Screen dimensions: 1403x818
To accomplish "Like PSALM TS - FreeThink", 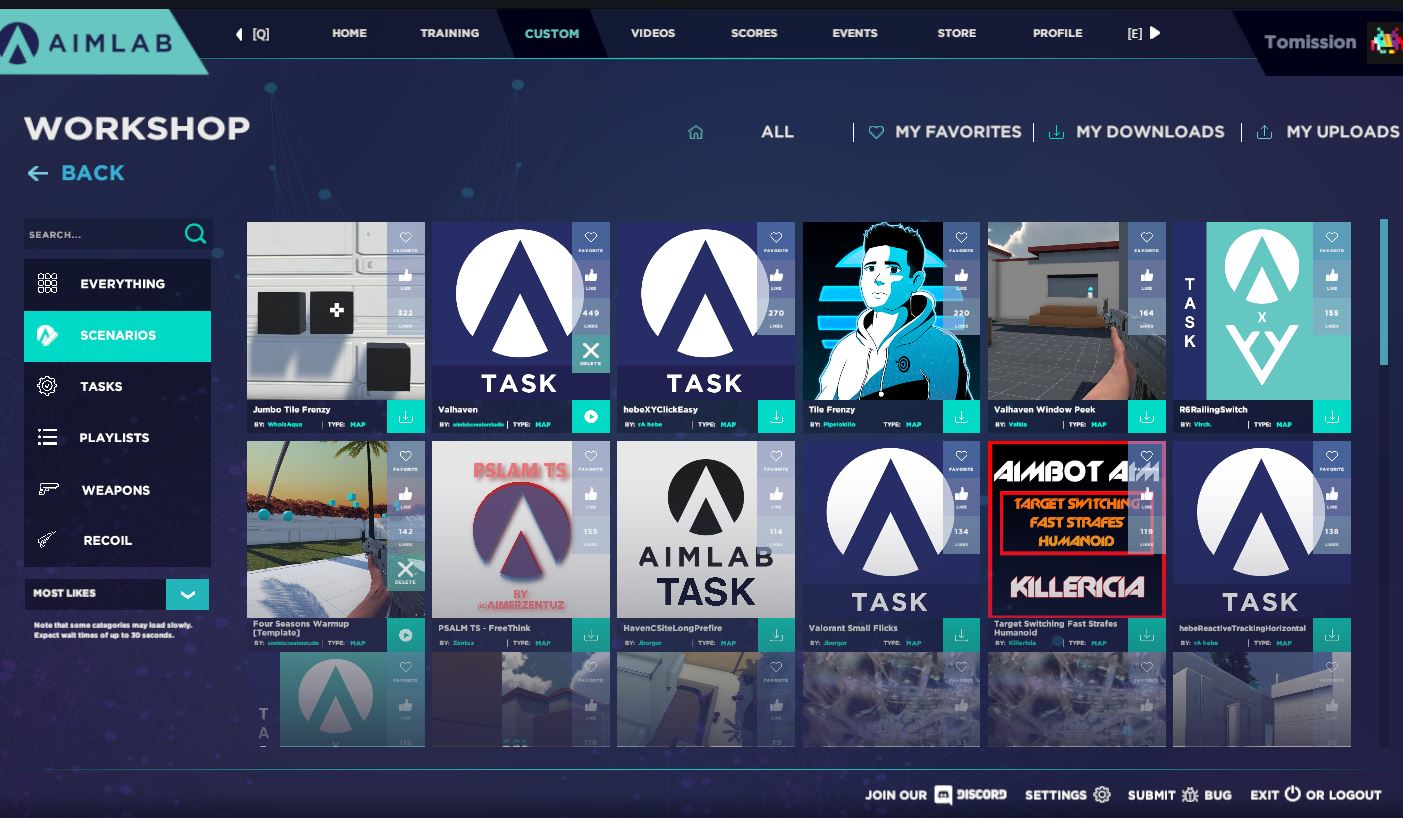I will (x=591, y=497).
